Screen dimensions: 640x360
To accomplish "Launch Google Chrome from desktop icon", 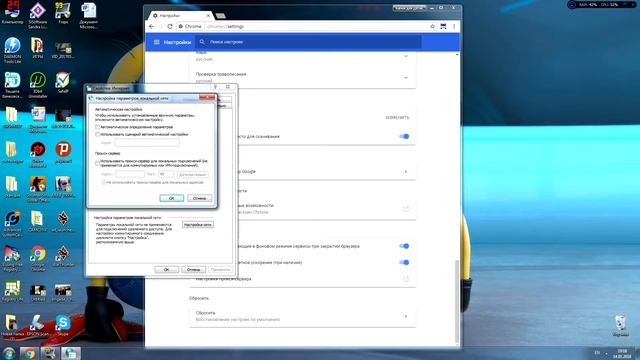I will pos(38,258).
